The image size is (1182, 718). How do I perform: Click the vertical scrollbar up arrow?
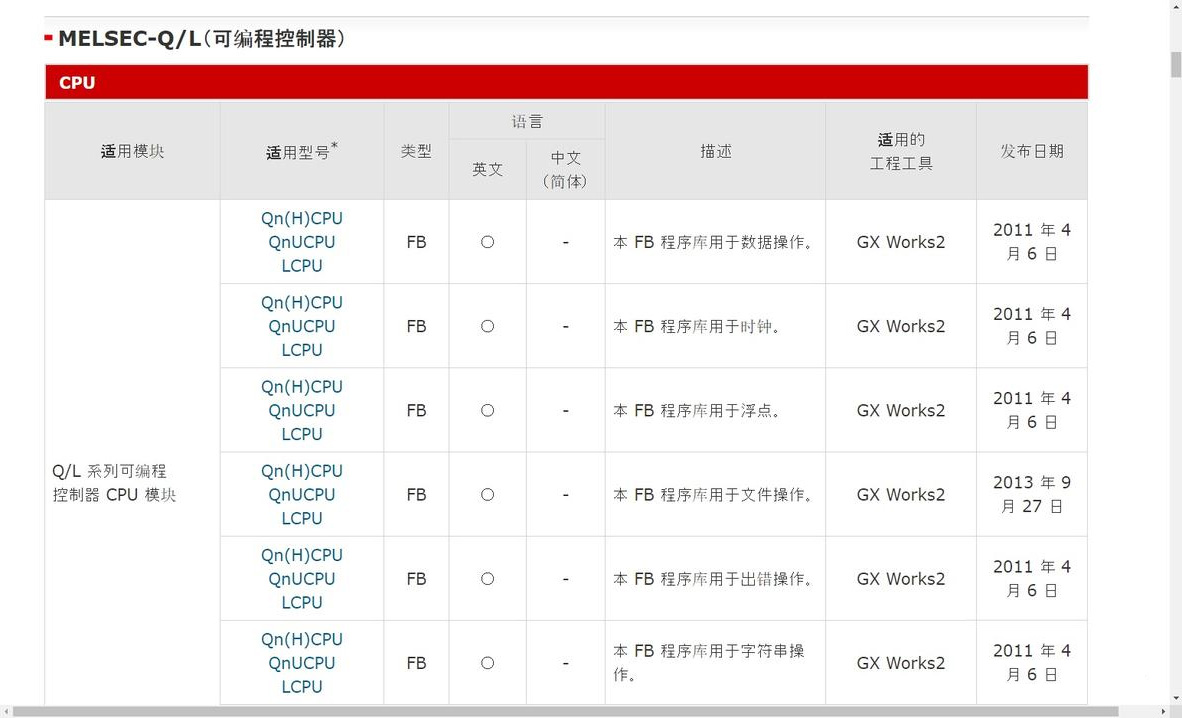click(x=1175, y=7)
